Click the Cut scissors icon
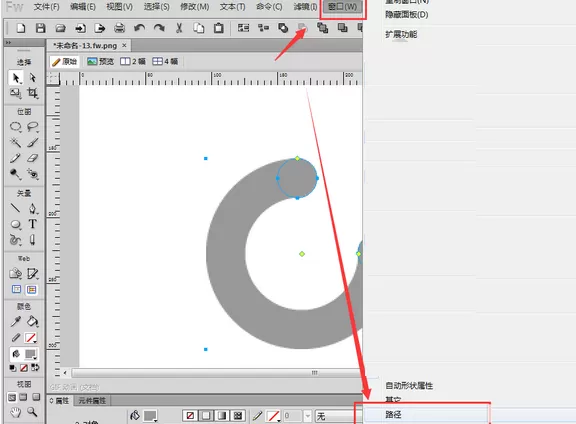This screenshot has height=424, width=576. [179, 28]
